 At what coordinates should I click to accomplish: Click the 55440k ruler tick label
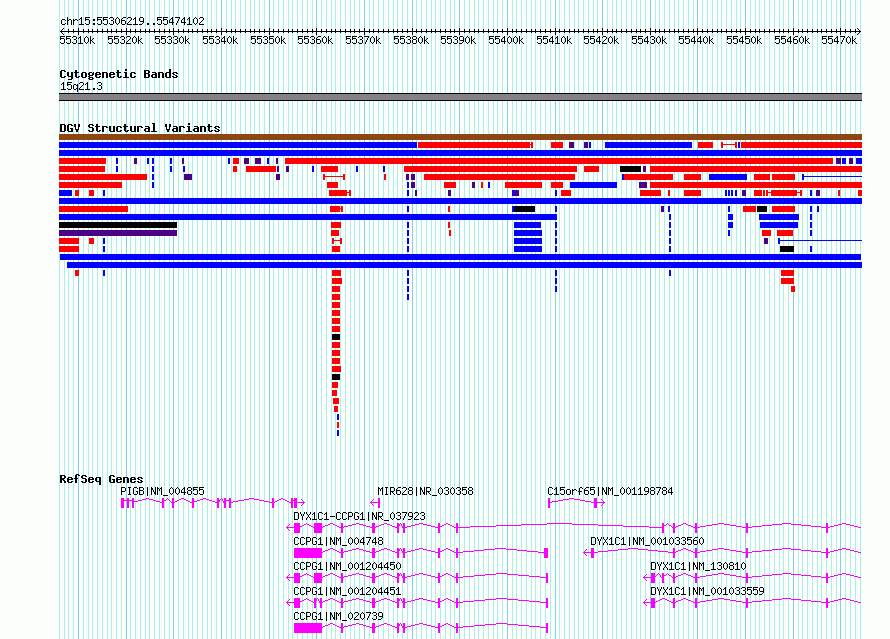point(696,40)
